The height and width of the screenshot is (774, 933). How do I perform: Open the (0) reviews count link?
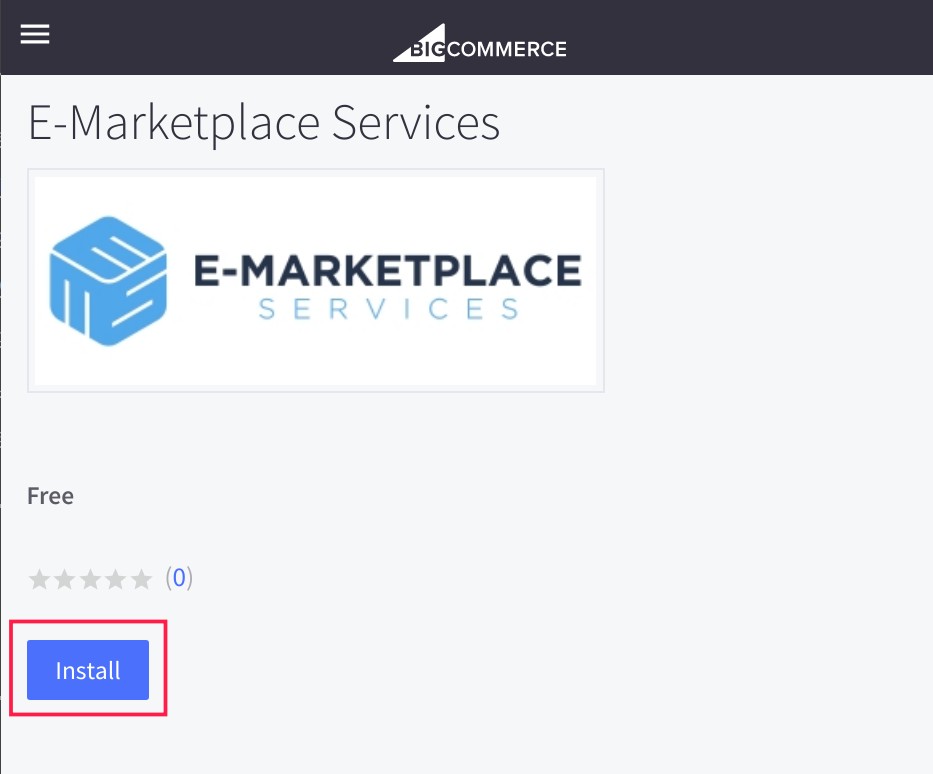179,578
